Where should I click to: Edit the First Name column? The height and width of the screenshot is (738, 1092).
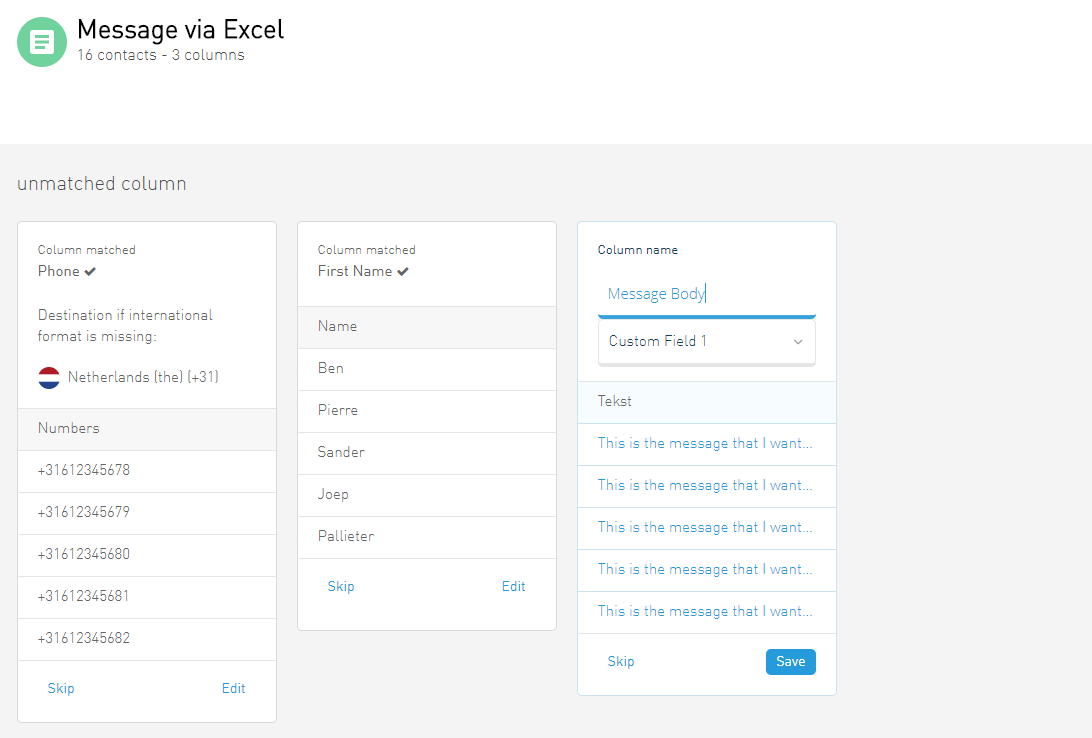(513, 586)
